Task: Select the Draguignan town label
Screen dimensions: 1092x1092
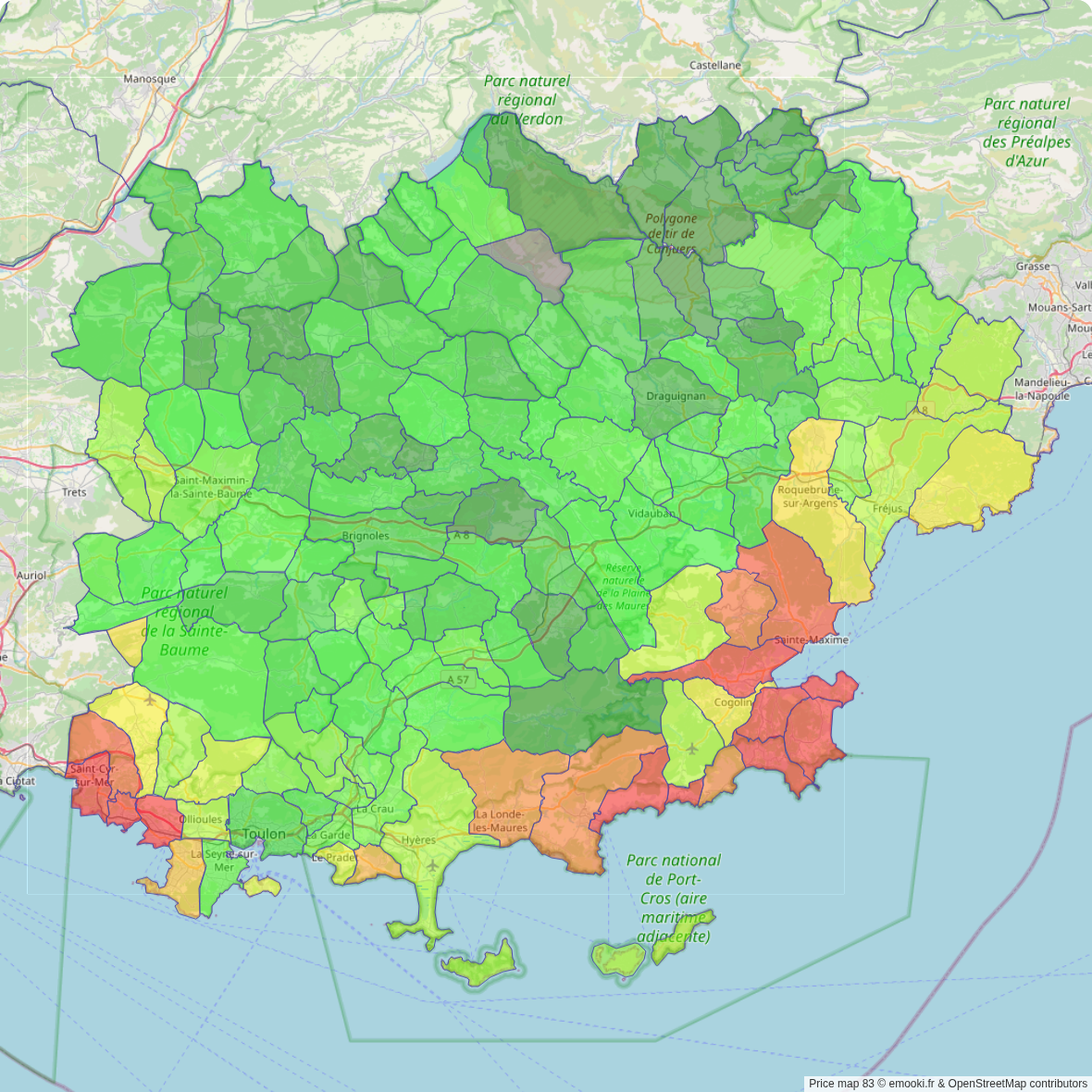Action: point(676,396)
